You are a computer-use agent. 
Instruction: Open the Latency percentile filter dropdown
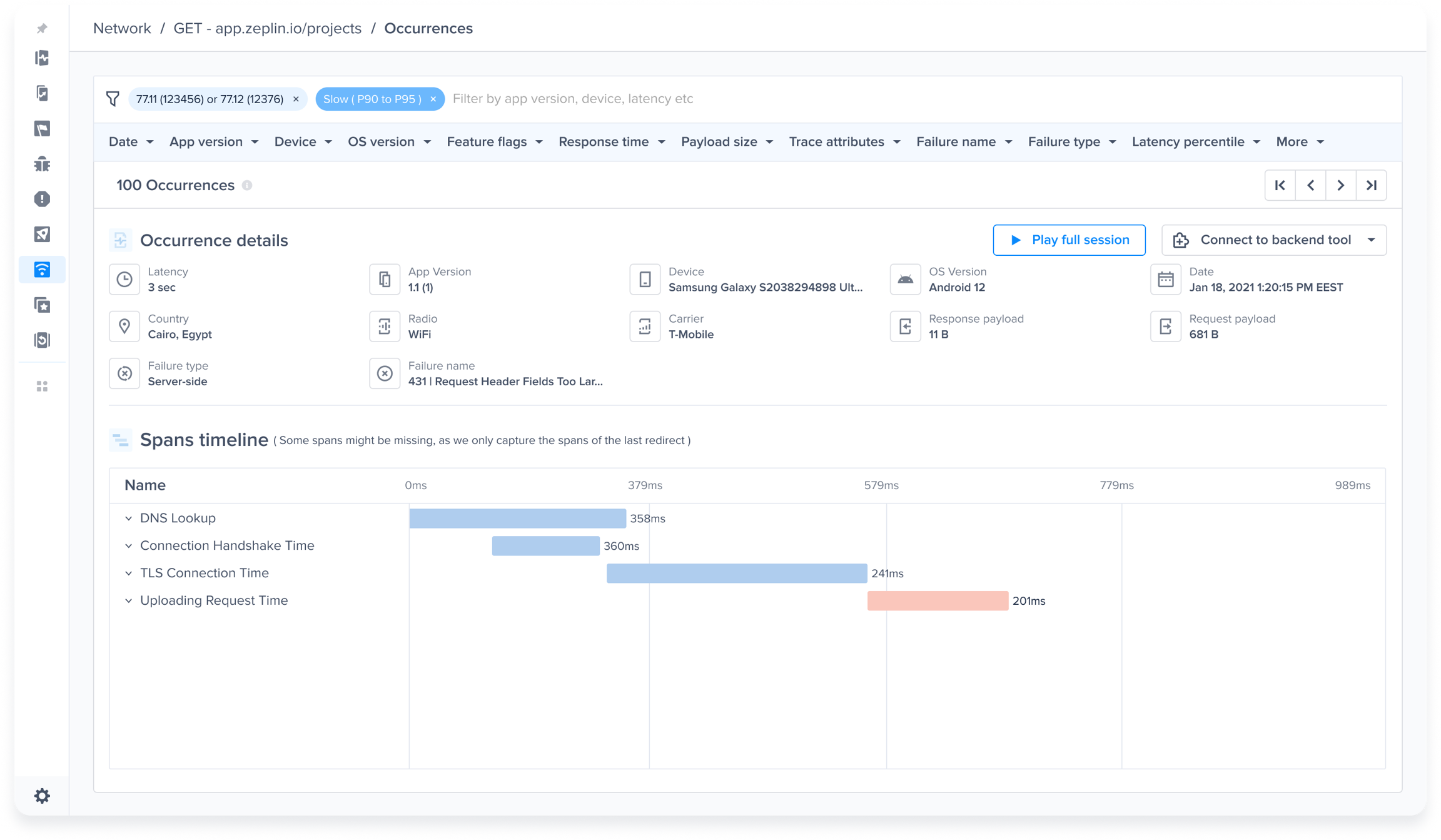(1195, 142)
